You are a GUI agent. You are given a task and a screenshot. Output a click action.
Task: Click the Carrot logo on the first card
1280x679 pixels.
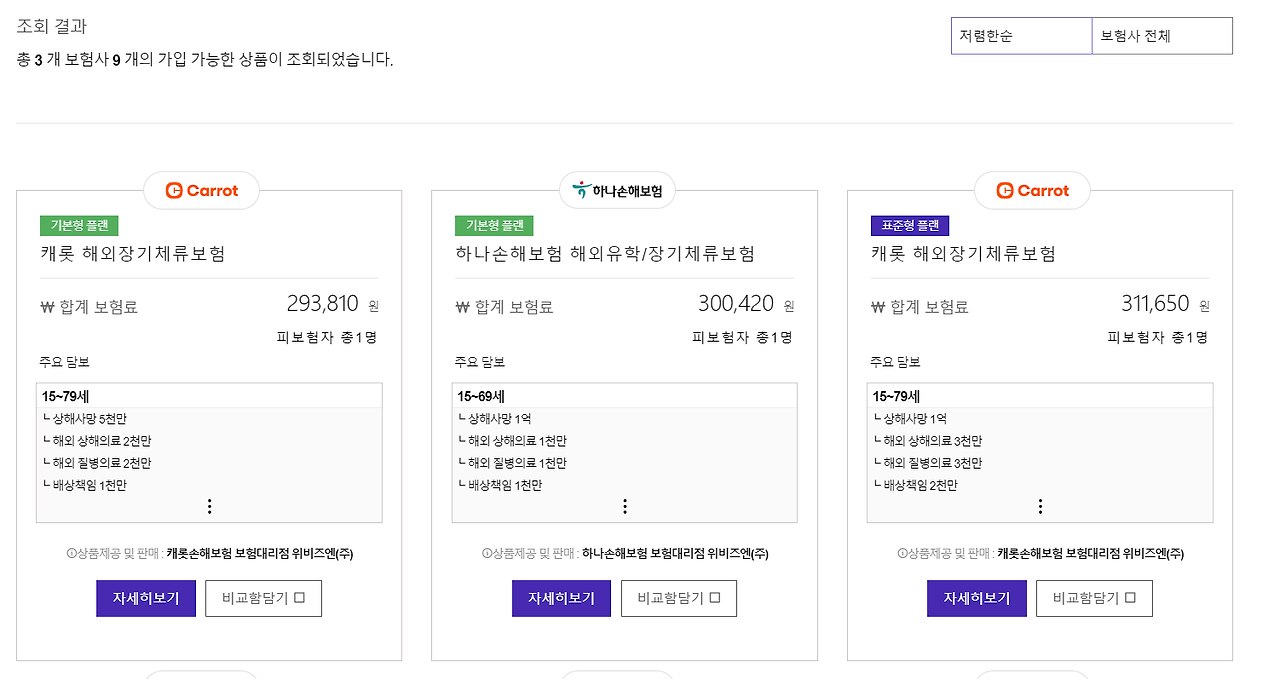click(x=201, y=189)
